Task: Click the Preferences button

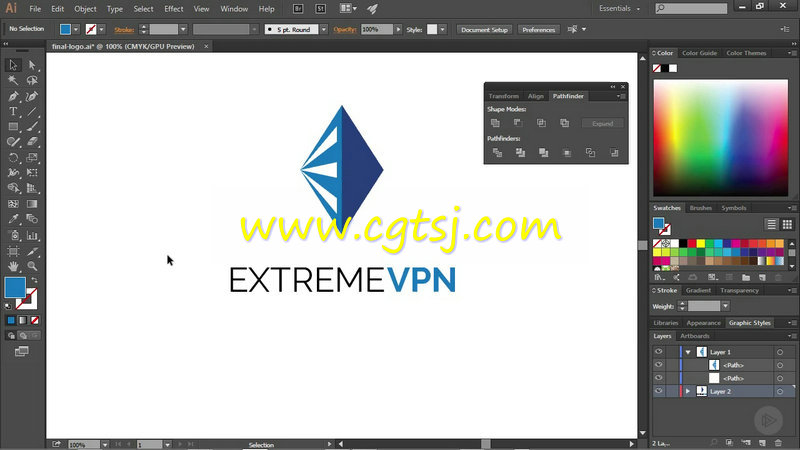Action: (x=538, y=30)
